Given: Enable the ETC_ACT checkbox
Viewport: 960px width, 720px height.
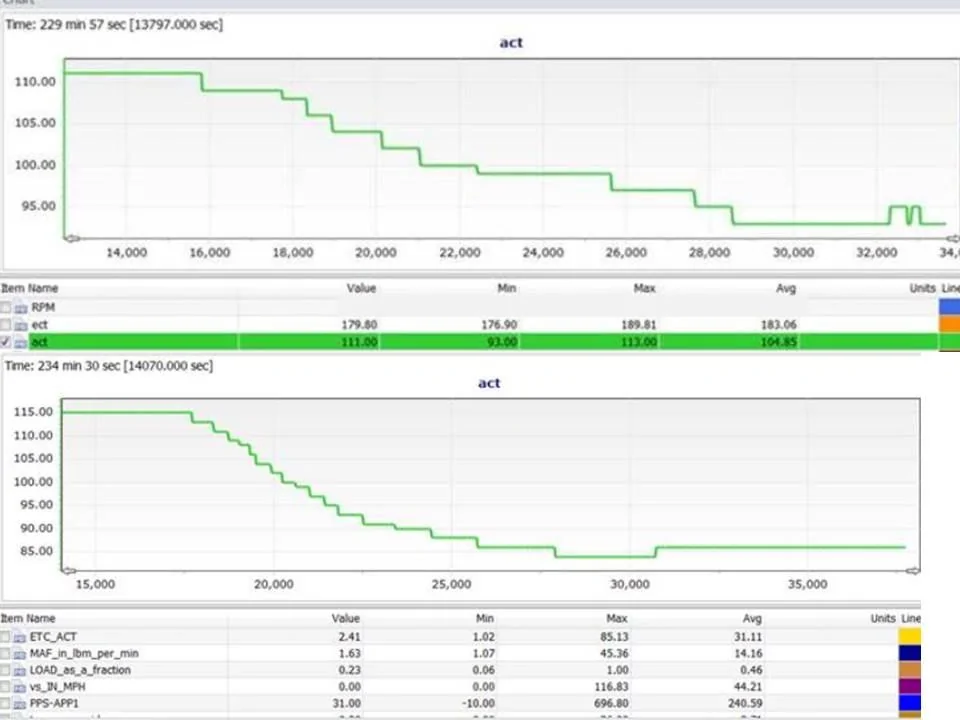Looking at the screenshot, I should click(x=6, y=637).
